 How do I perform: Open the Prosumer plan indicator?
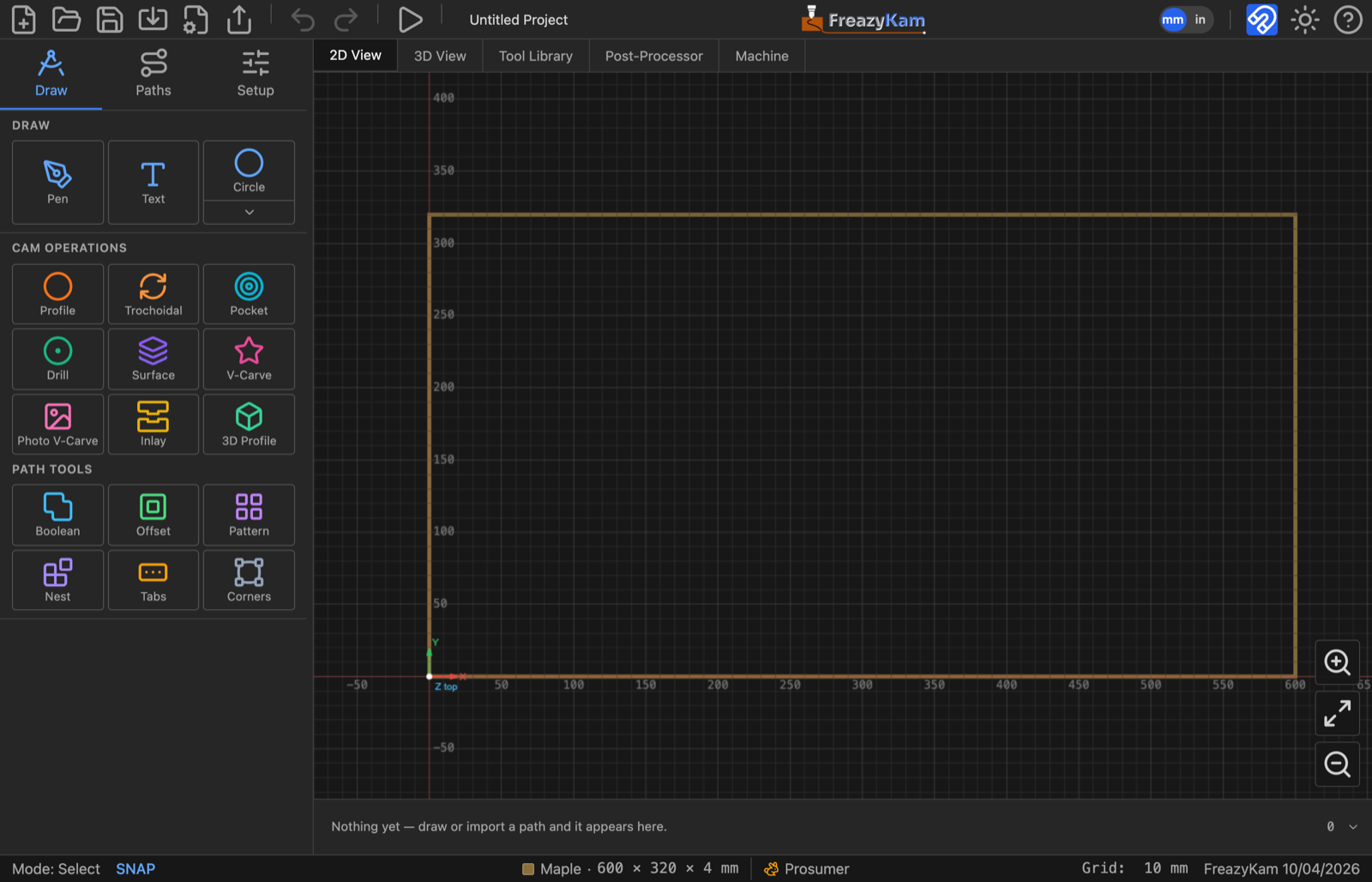coord(806,869)
